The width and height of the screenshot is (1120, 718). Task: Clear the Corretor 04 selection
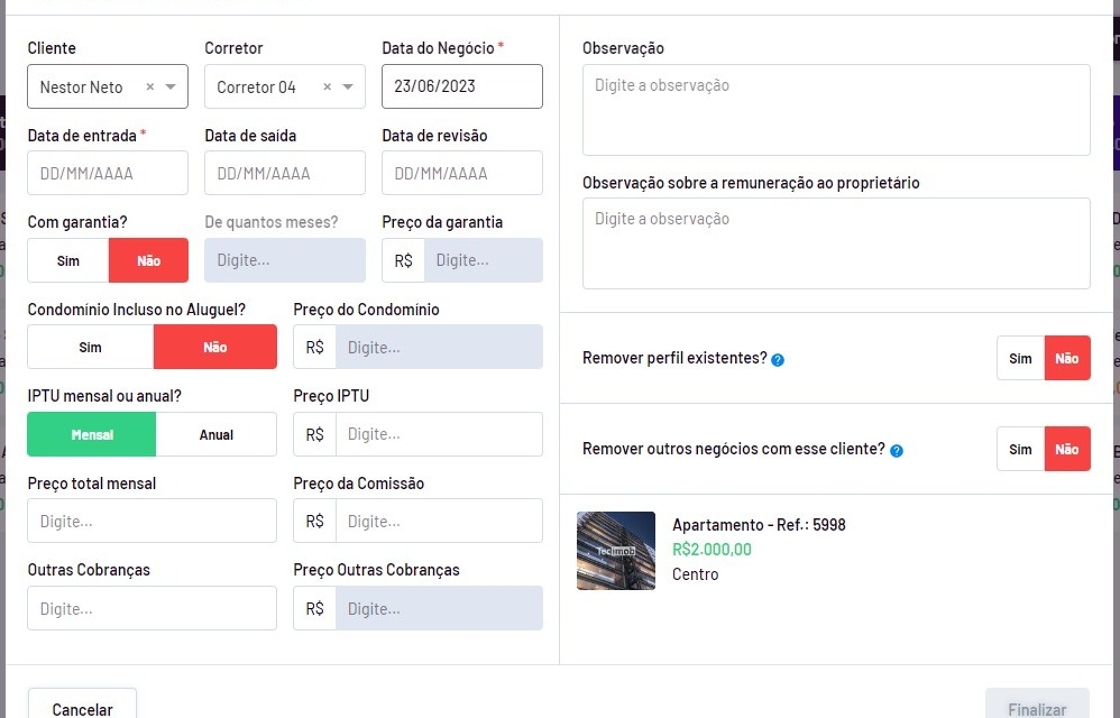click(x=327, y=87)
